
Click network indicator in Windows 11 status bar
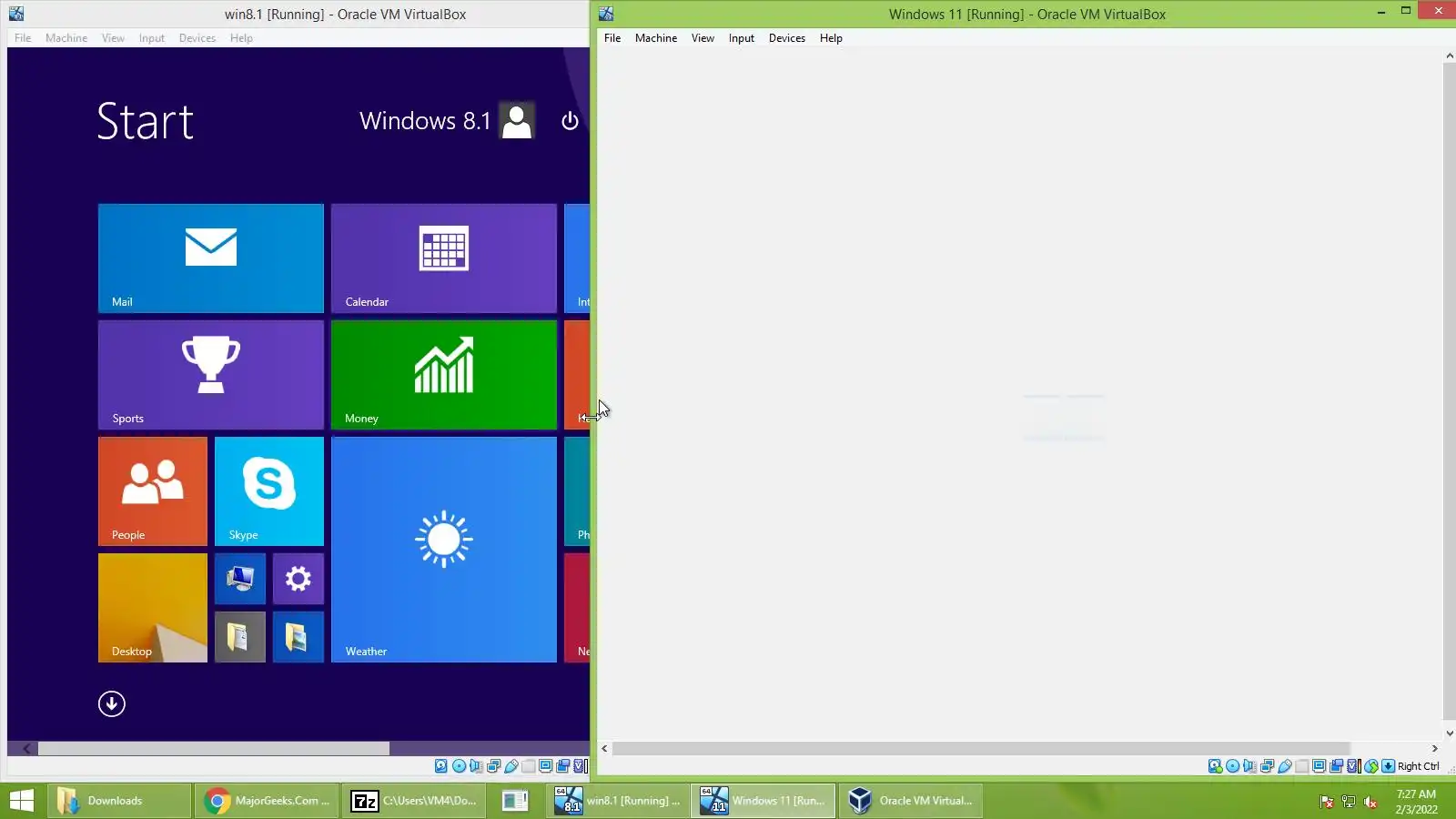click(x=1267, y=766)
